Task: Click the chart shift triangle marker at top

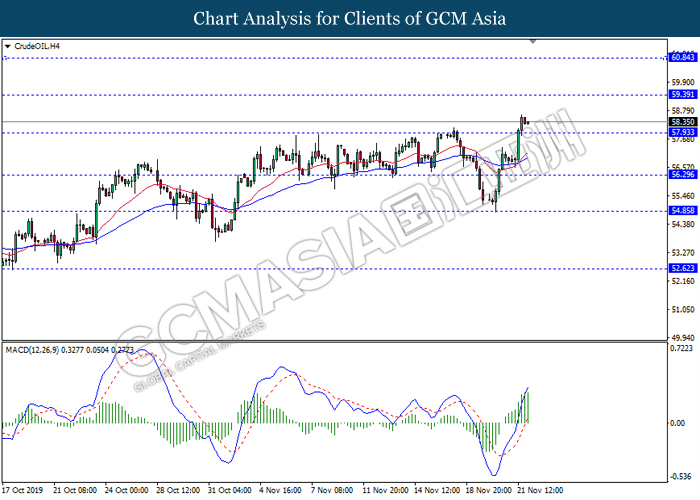Action: (535, 42)
